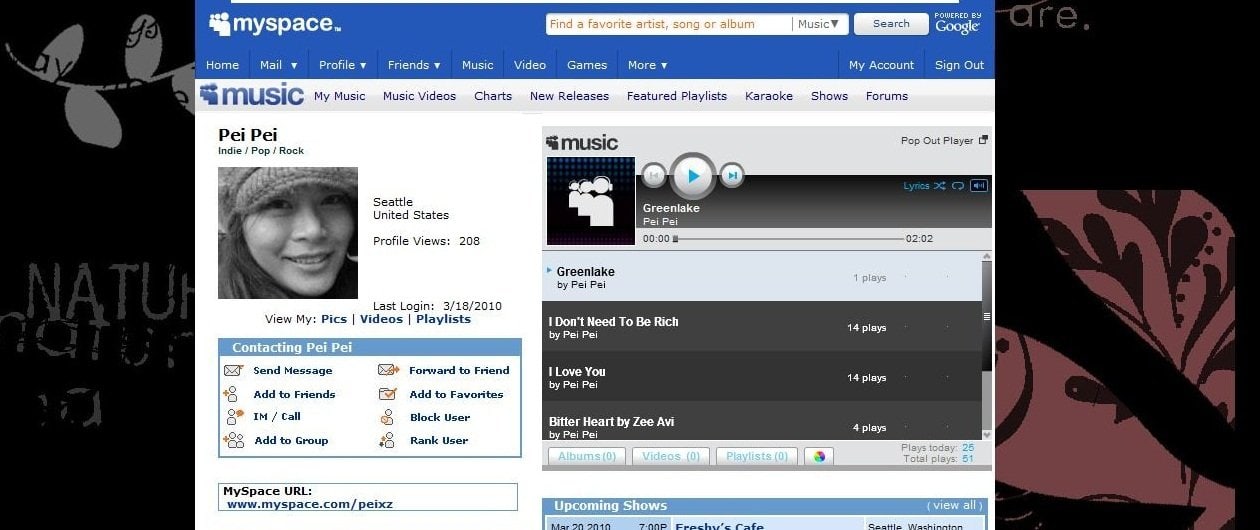This screenshot has height=530, width=1260.
Task: Toggle the player volume button
Action: [979, 186]
